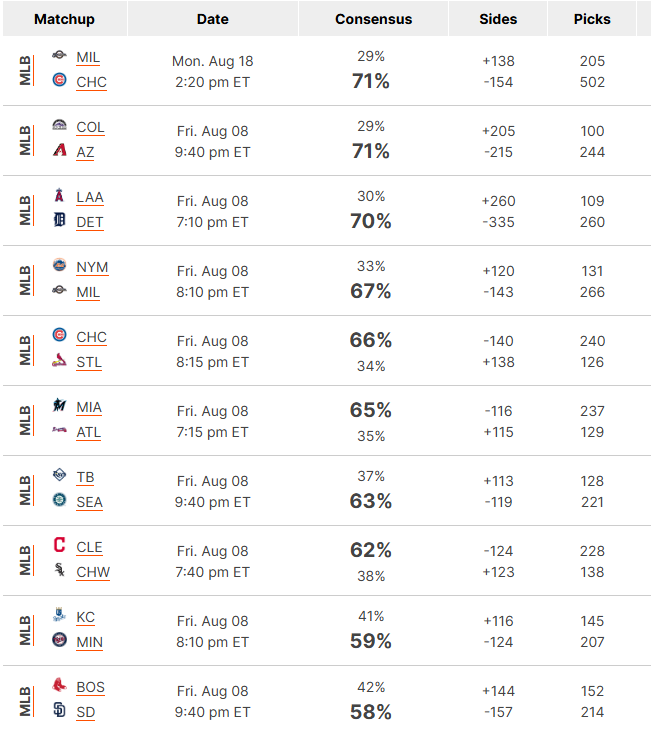
Task: Open the MIN team link
Action: 90,642
